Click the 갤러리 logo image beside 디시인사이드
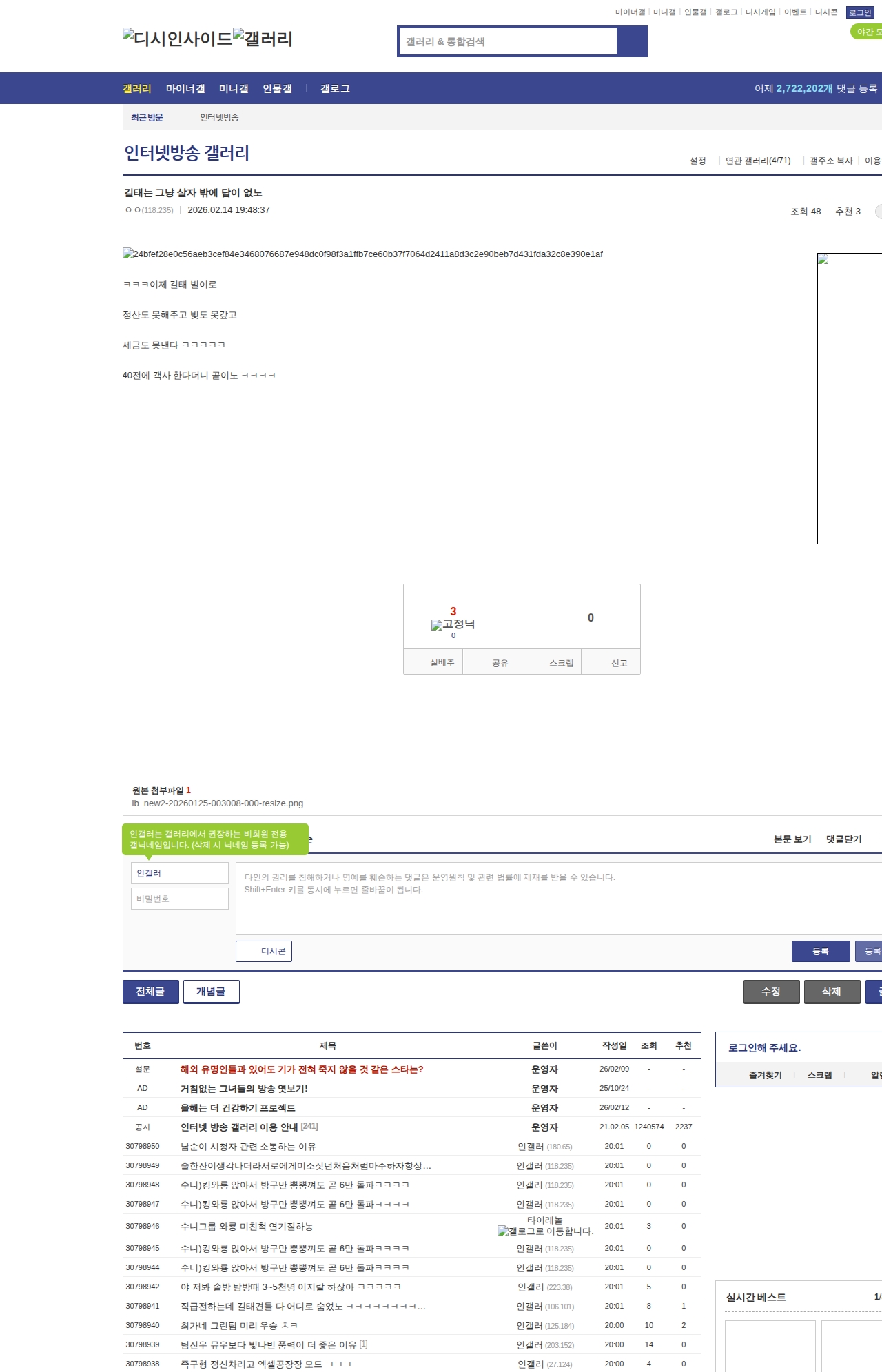The image size is (882, 1372). [263, 39]
